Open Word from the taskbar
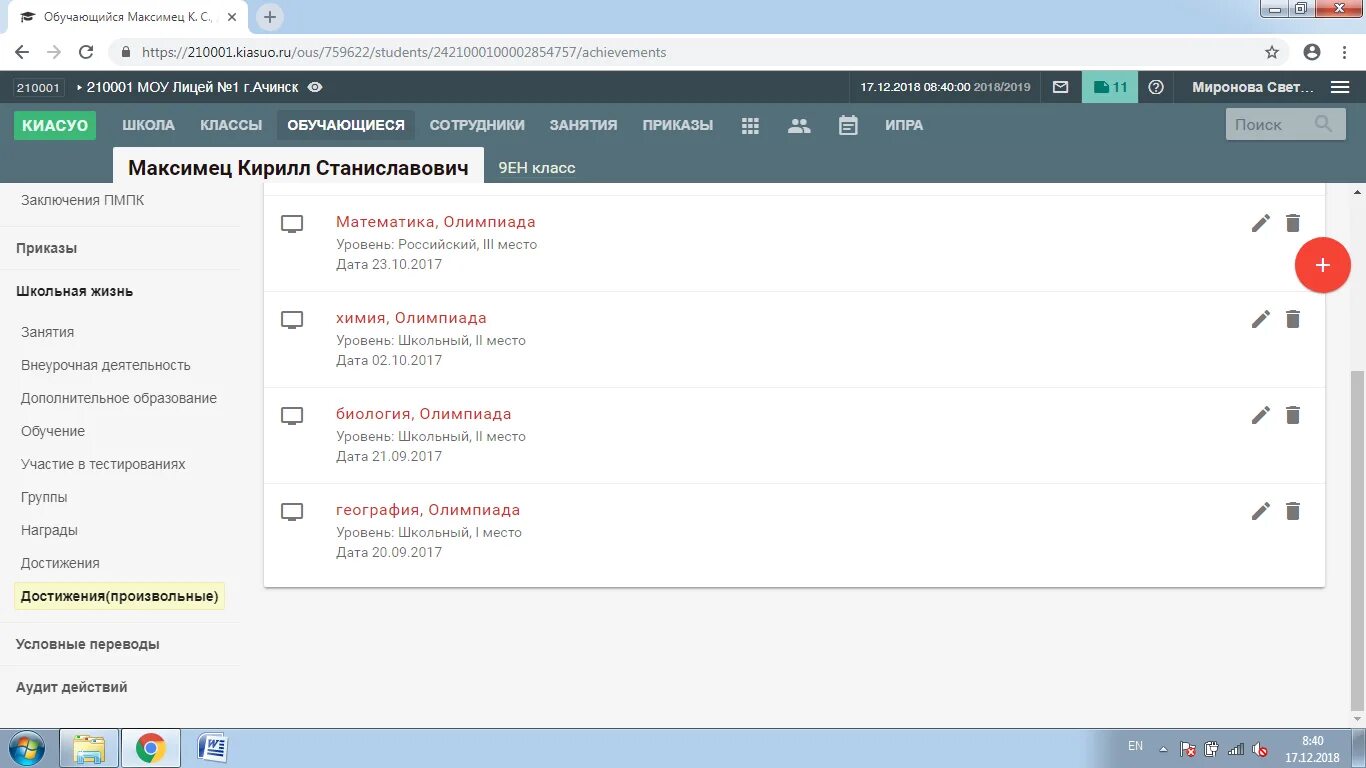 click(213, 748)
